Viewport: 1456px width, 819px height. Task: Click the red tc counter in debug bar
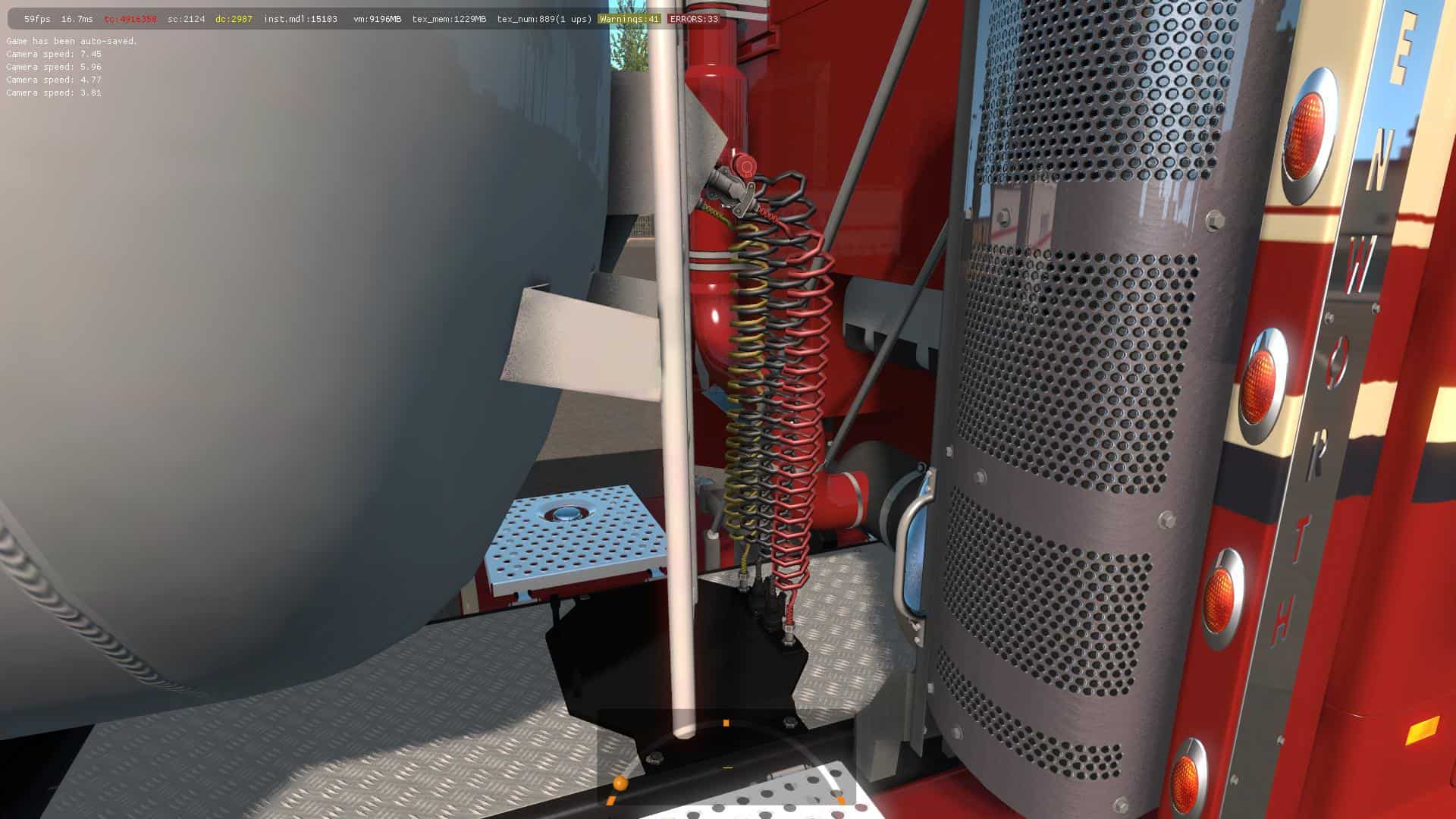130,19
